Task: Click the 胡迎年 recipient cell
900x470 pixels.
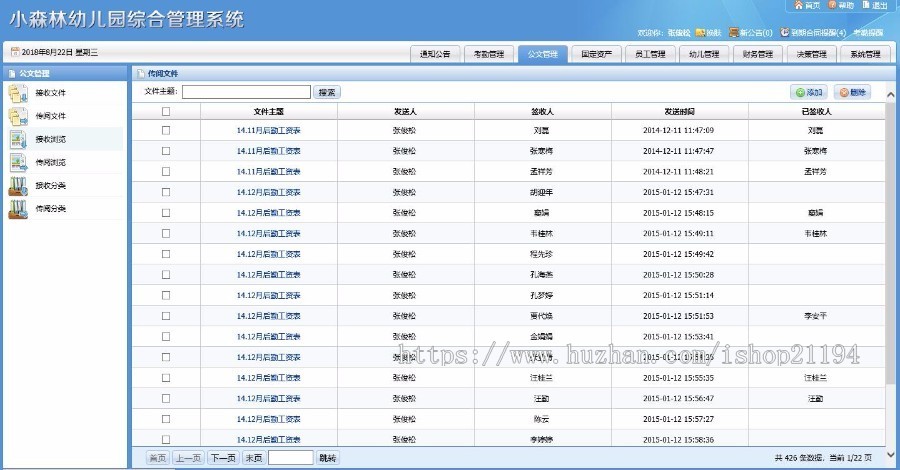Action: [x=541, y=192]
